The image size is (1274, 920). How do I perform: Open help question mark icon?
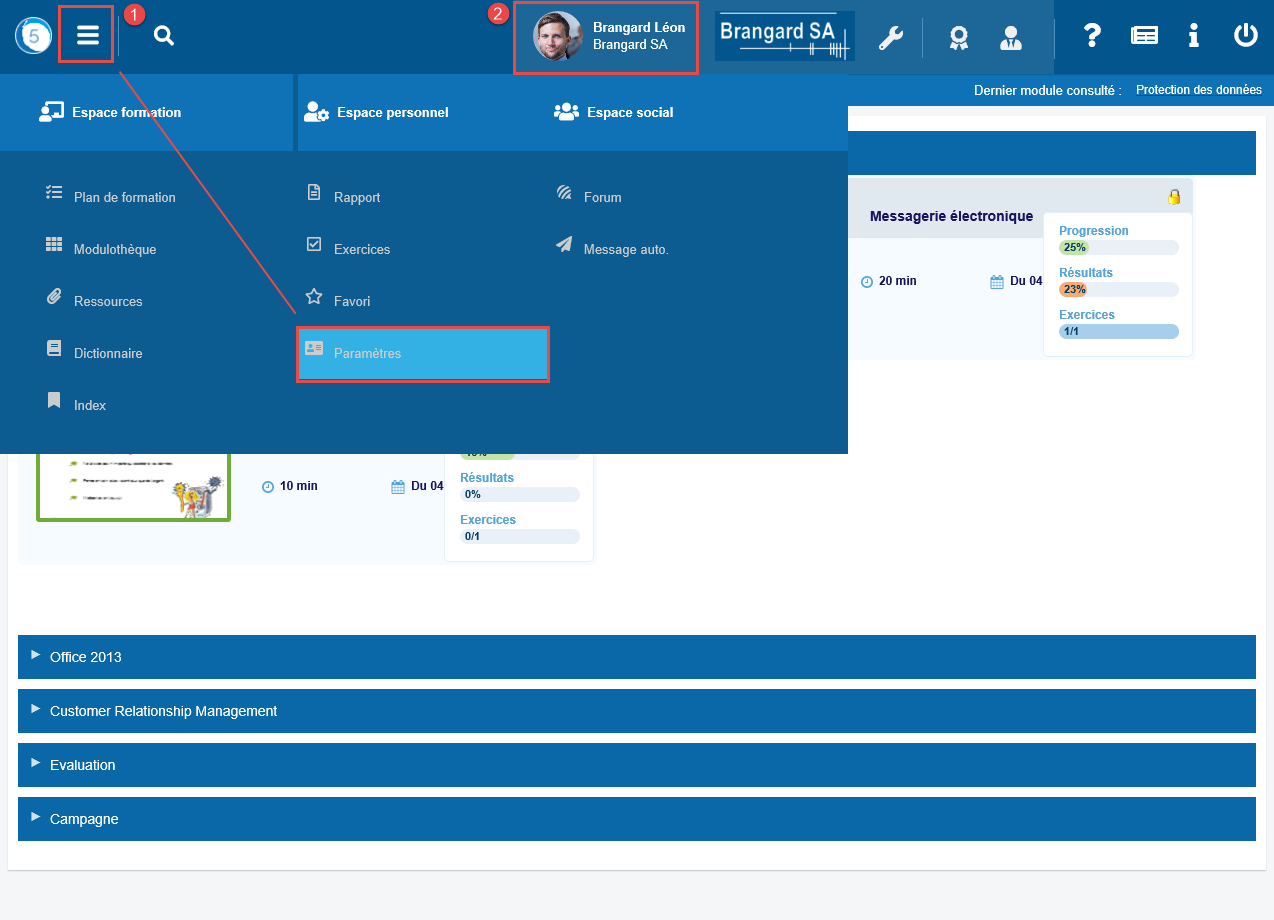tap(1092, 36)
